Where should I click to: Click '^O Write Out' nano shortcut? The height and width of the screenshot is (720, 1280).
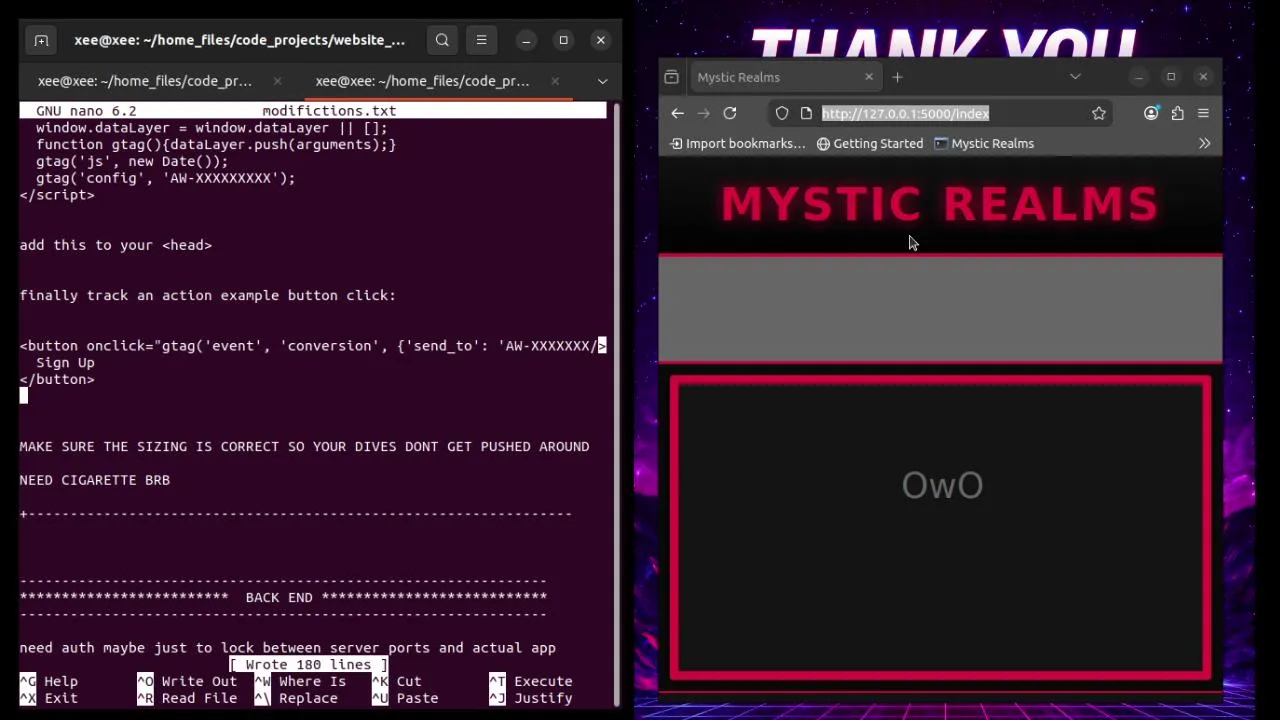click(x=187, y=682)
